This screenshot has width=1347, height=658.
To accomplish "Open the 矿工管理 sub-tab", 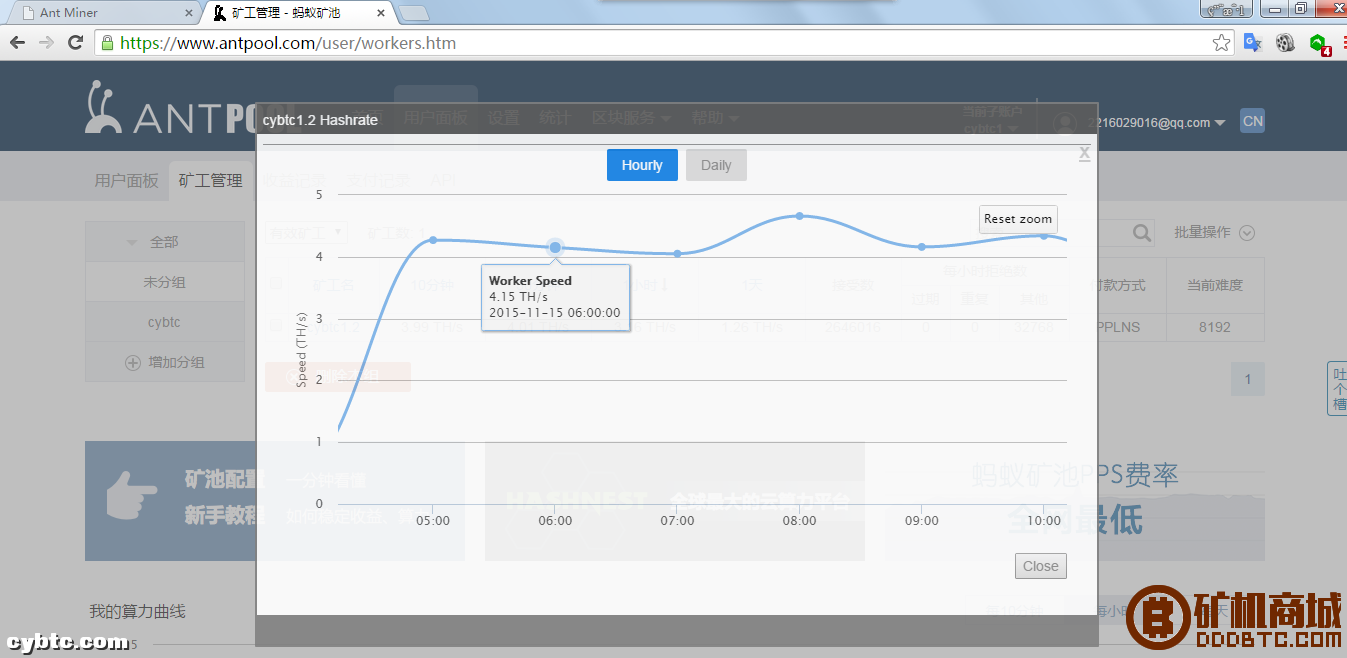I will coord(211,181).
